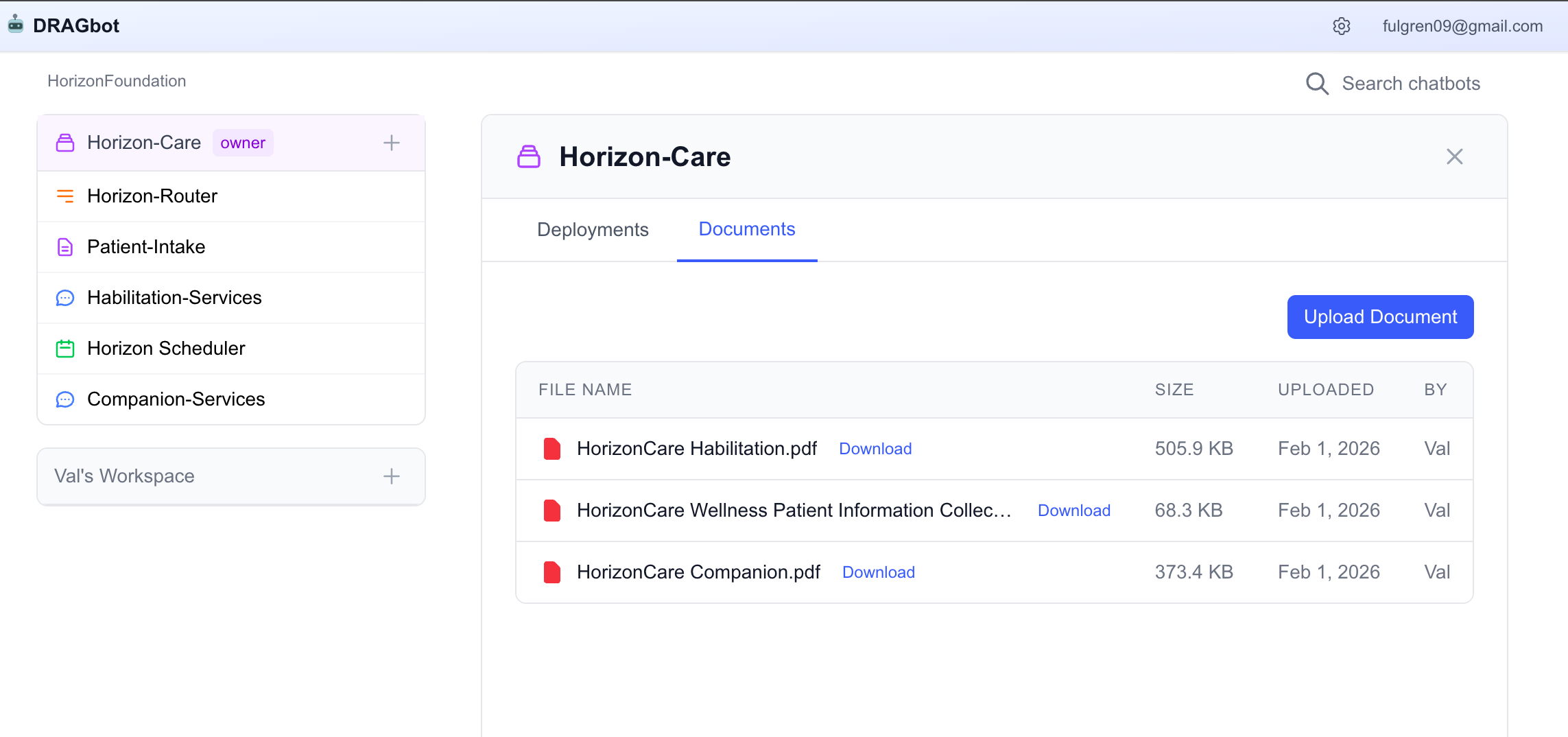Click the Patient-Intake document icon

[64, 246]
